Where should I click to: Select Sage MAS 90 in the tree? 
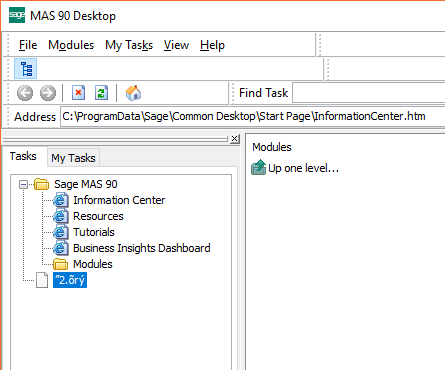coord(86,184)
